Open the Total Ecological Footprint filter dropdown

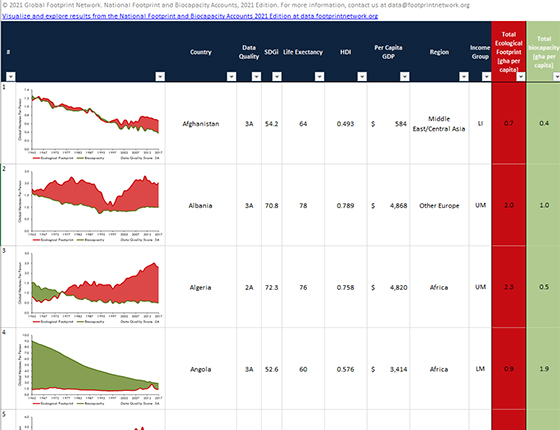click(521, 76)
